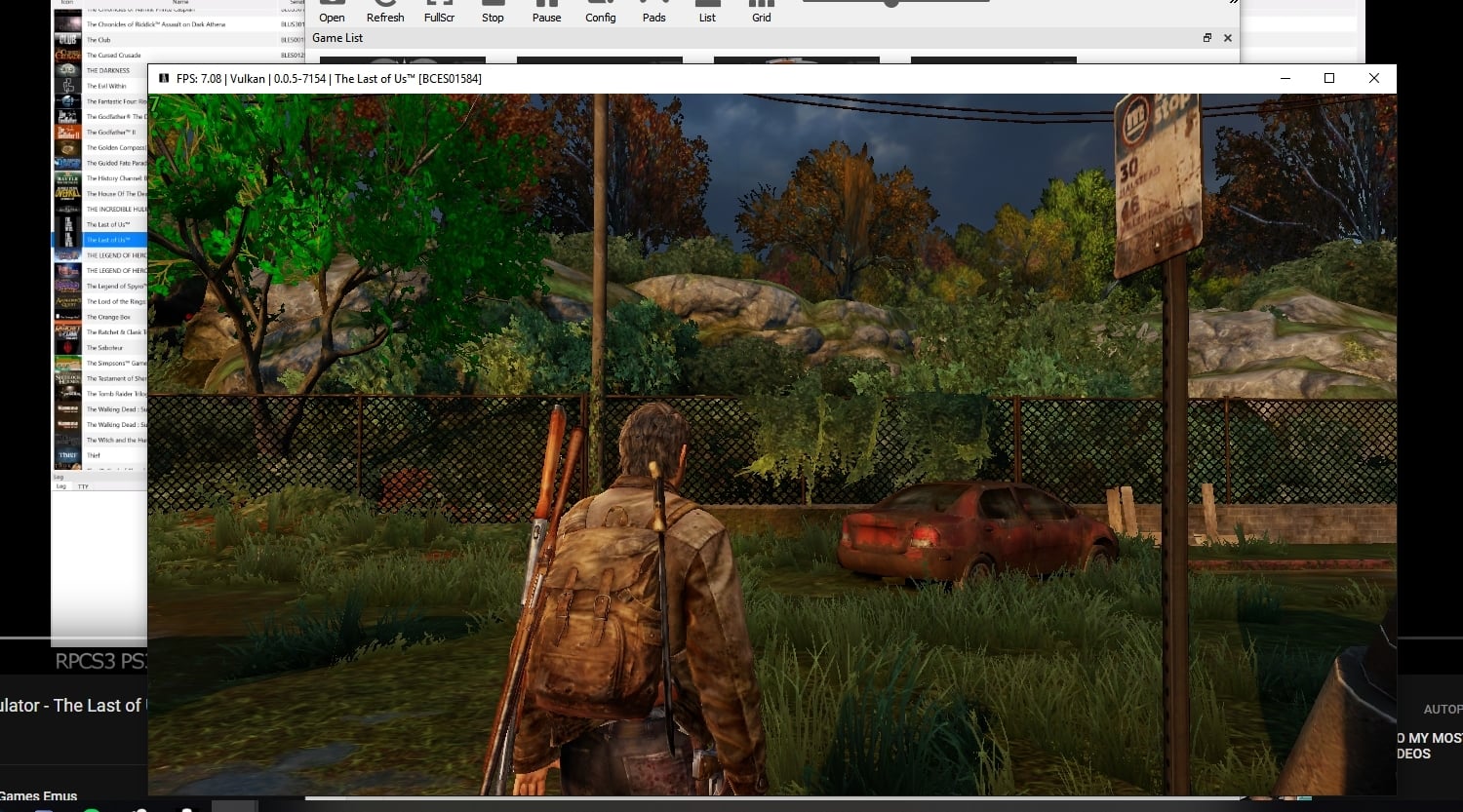1463x812 pixels.
Task: Sort the game list by Name column
Action: tap(180, 3)
